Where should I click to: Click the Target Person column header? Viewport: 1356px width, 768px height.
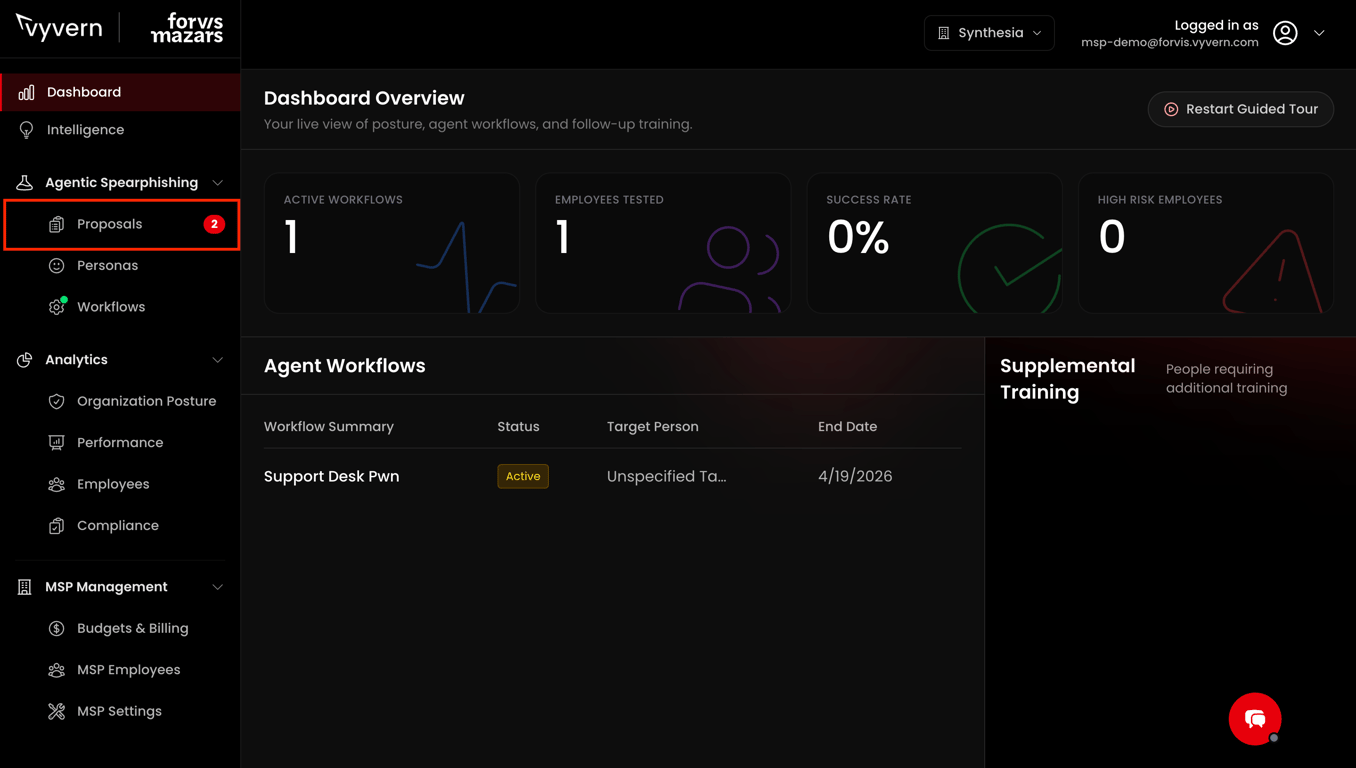pos(653,427)
